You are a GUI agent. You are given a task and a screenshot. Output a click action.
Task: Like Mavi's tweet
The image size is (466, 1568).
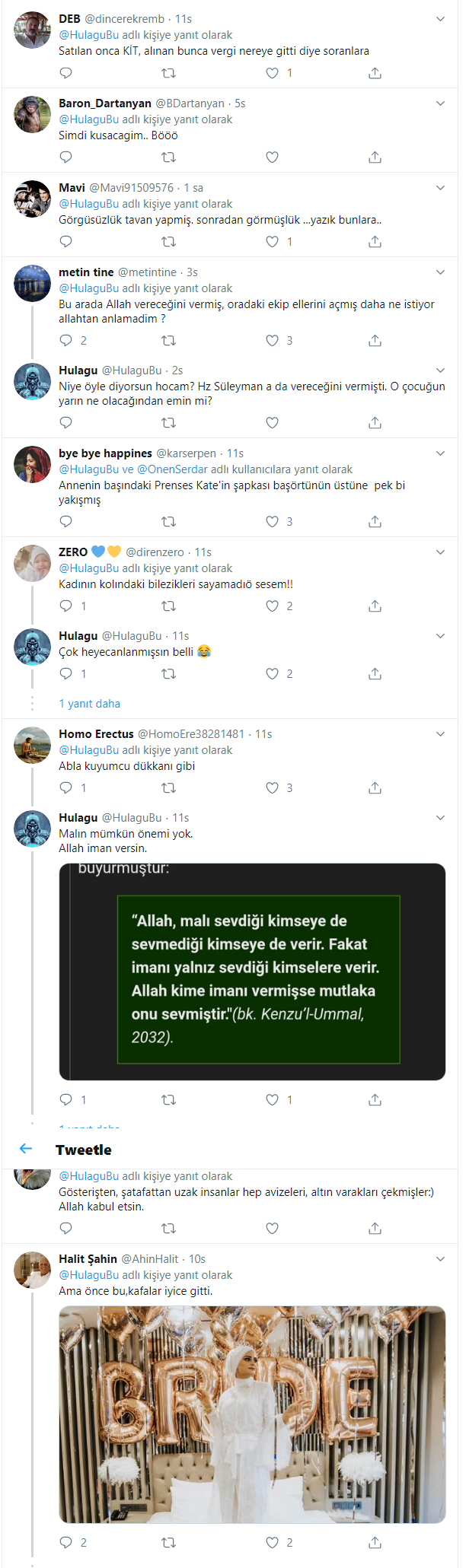click(x=272, y=242)
